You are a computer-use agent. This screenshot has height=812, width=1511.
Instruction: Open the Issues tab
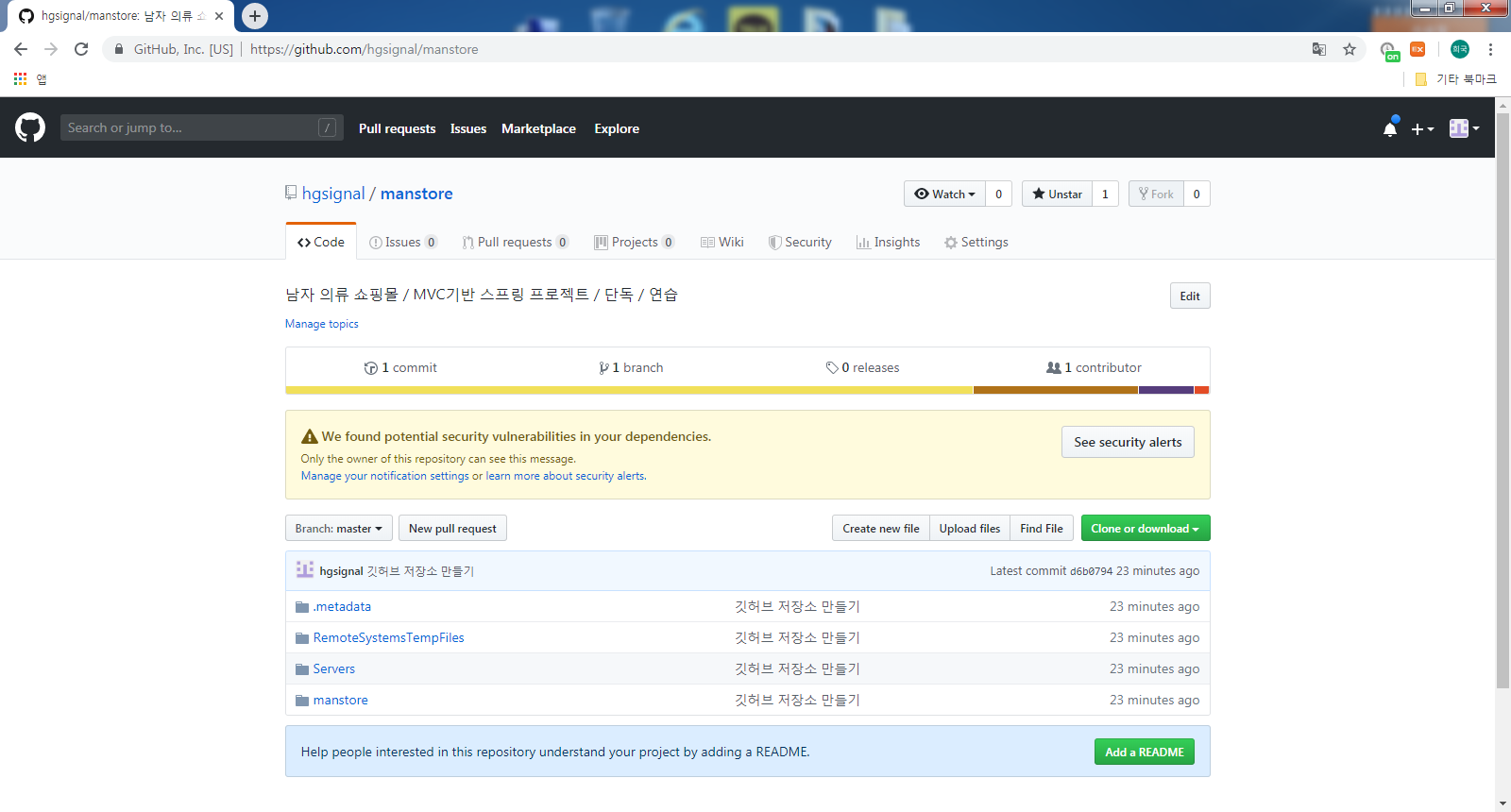403,242
